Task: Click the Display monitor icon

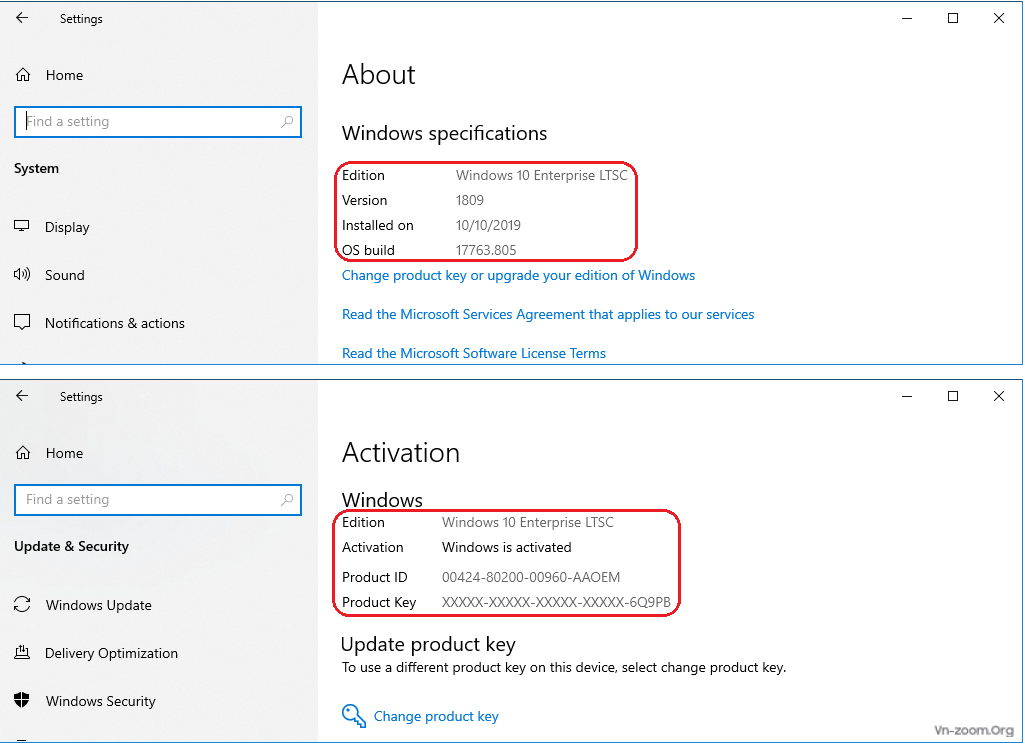Action: 22,226
